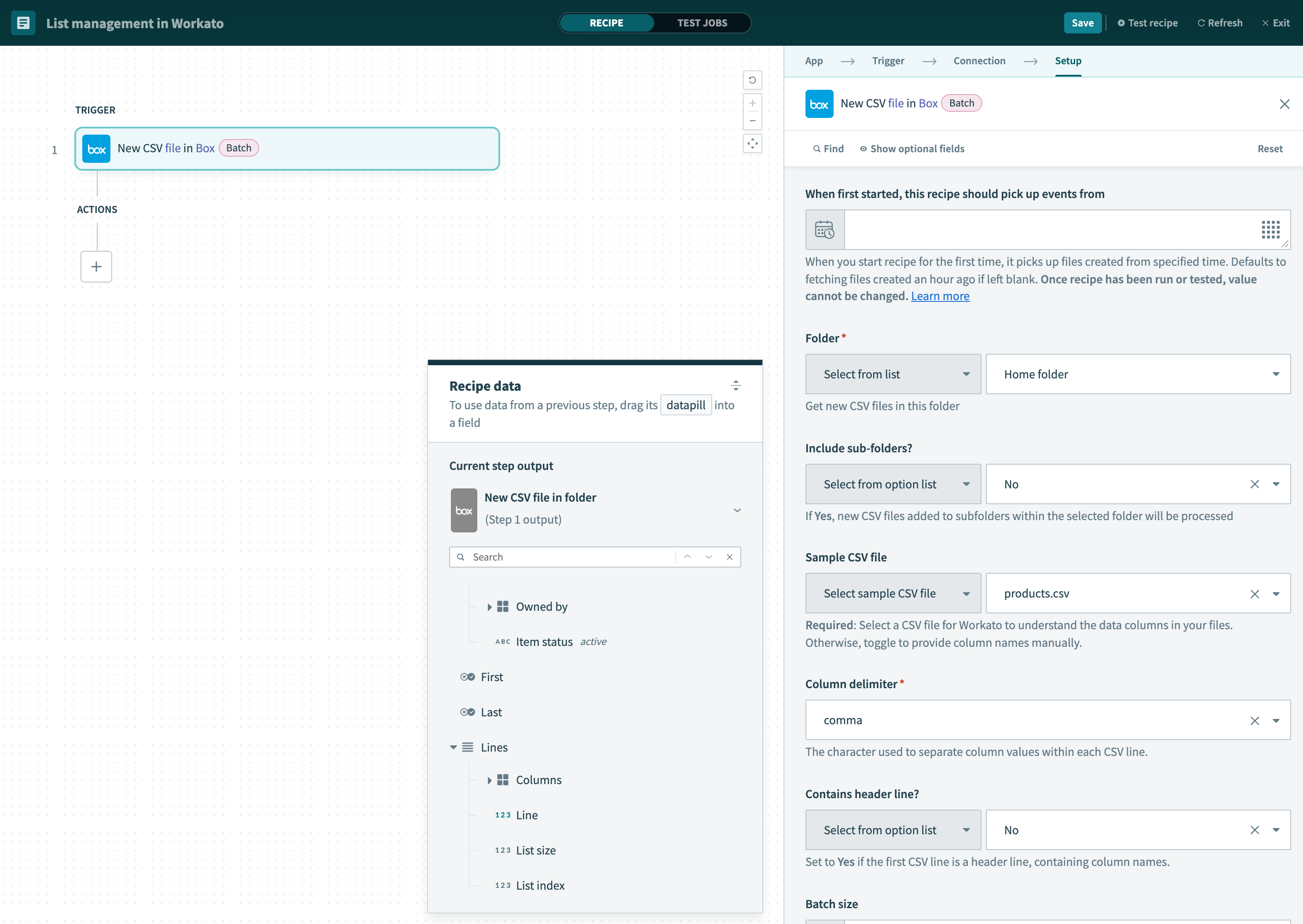Image resolution: width=1303 pixels, height=924 pixels.
Task: Open the Learn more link
Action: (x=940, y=296)
